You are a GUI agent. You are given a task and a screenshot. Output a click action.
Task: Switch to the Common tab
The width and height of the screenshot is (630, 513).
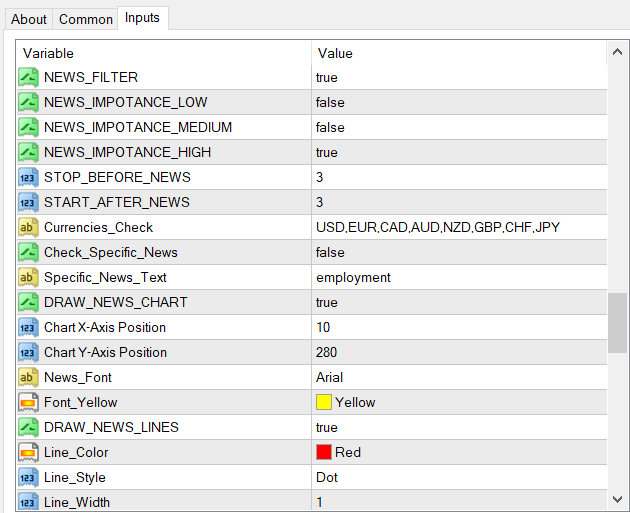tap(86, 19)
